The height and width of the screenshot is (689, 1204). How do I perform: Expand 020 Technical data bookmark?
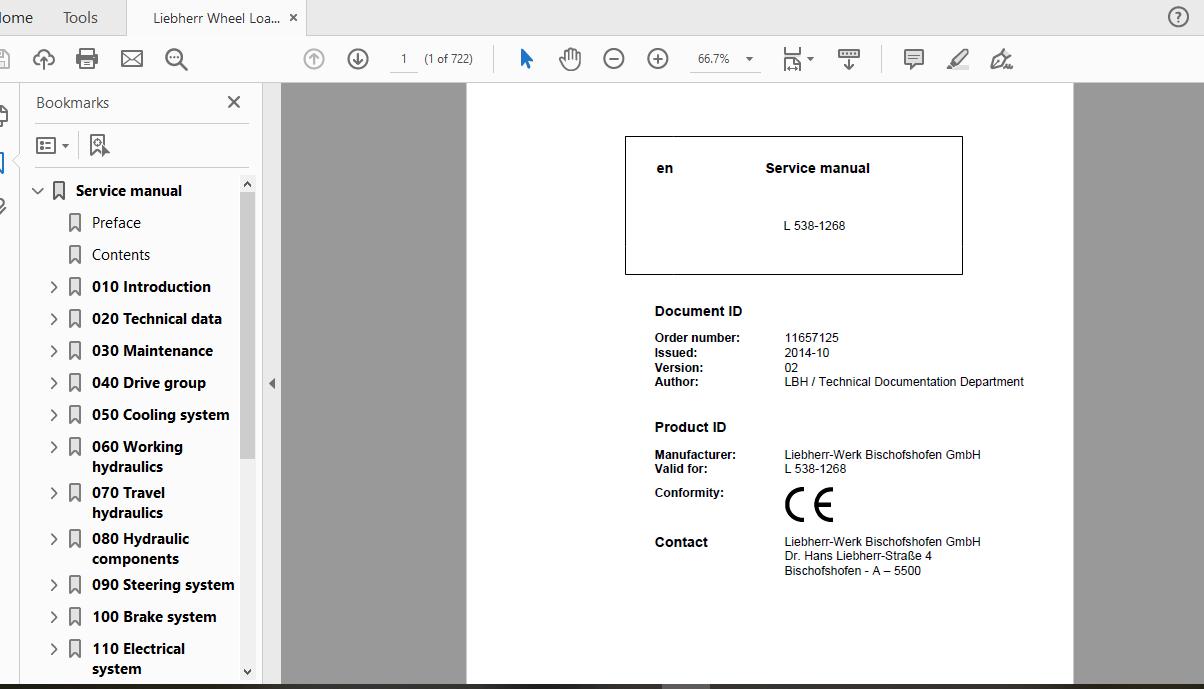click(x=54, y=318)
